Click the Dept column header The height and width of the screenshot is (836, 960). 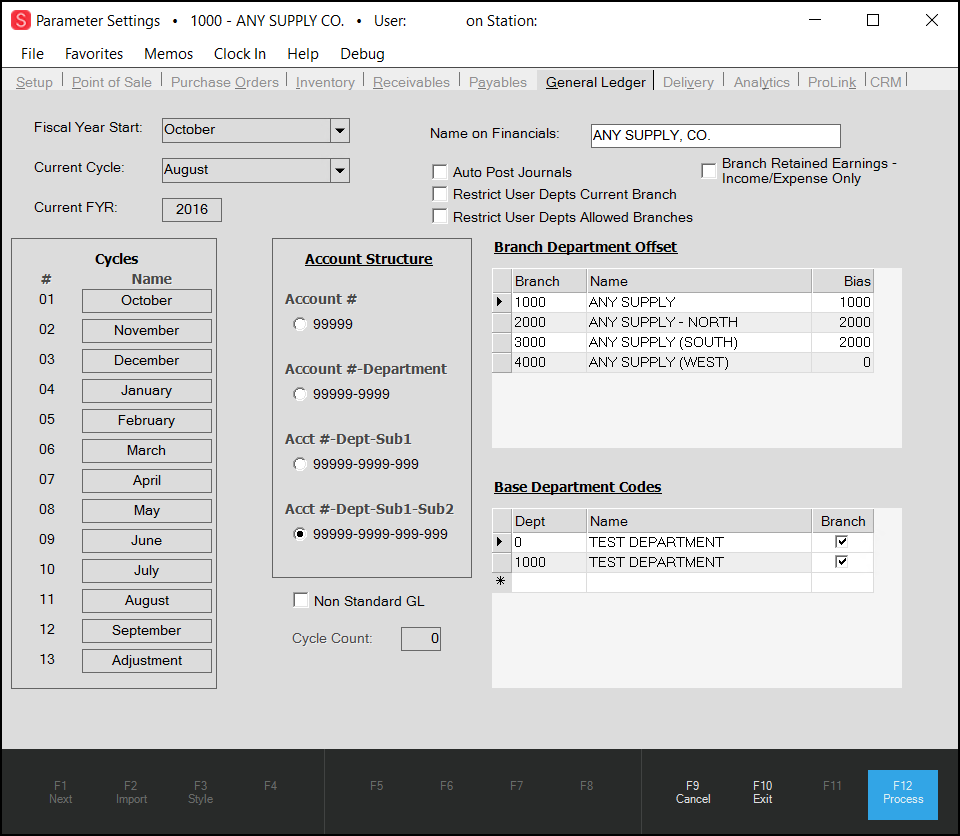click(x=549, y=521)
